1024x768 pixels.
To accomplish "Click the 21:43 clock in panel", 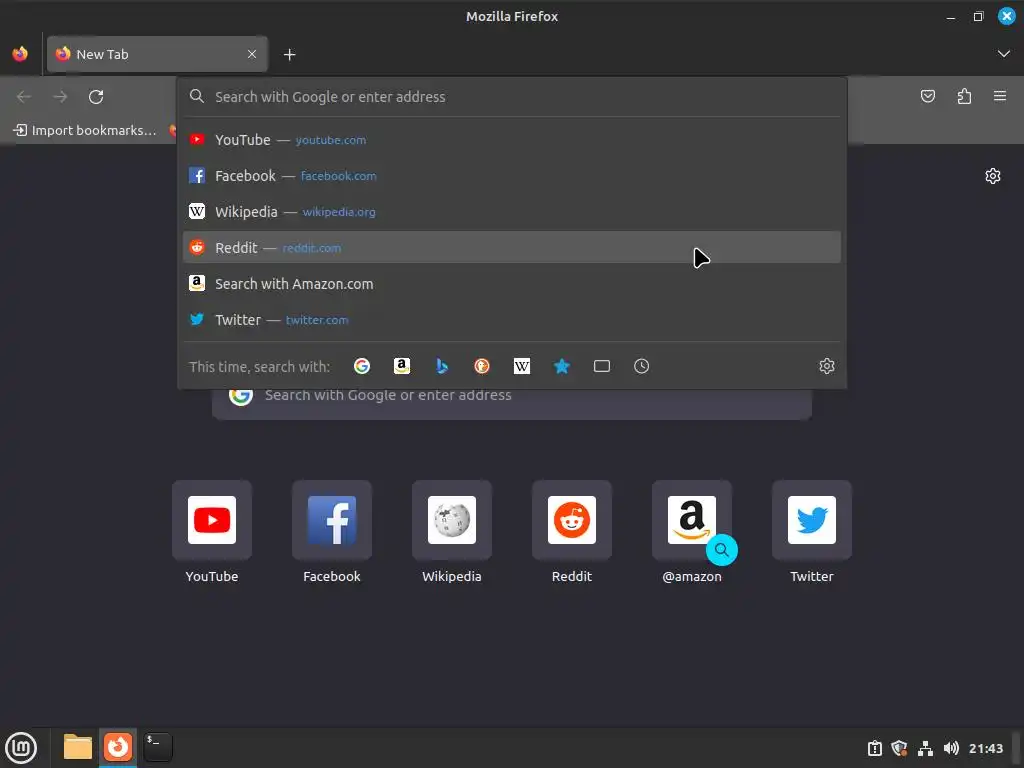I will coord(985,748).
